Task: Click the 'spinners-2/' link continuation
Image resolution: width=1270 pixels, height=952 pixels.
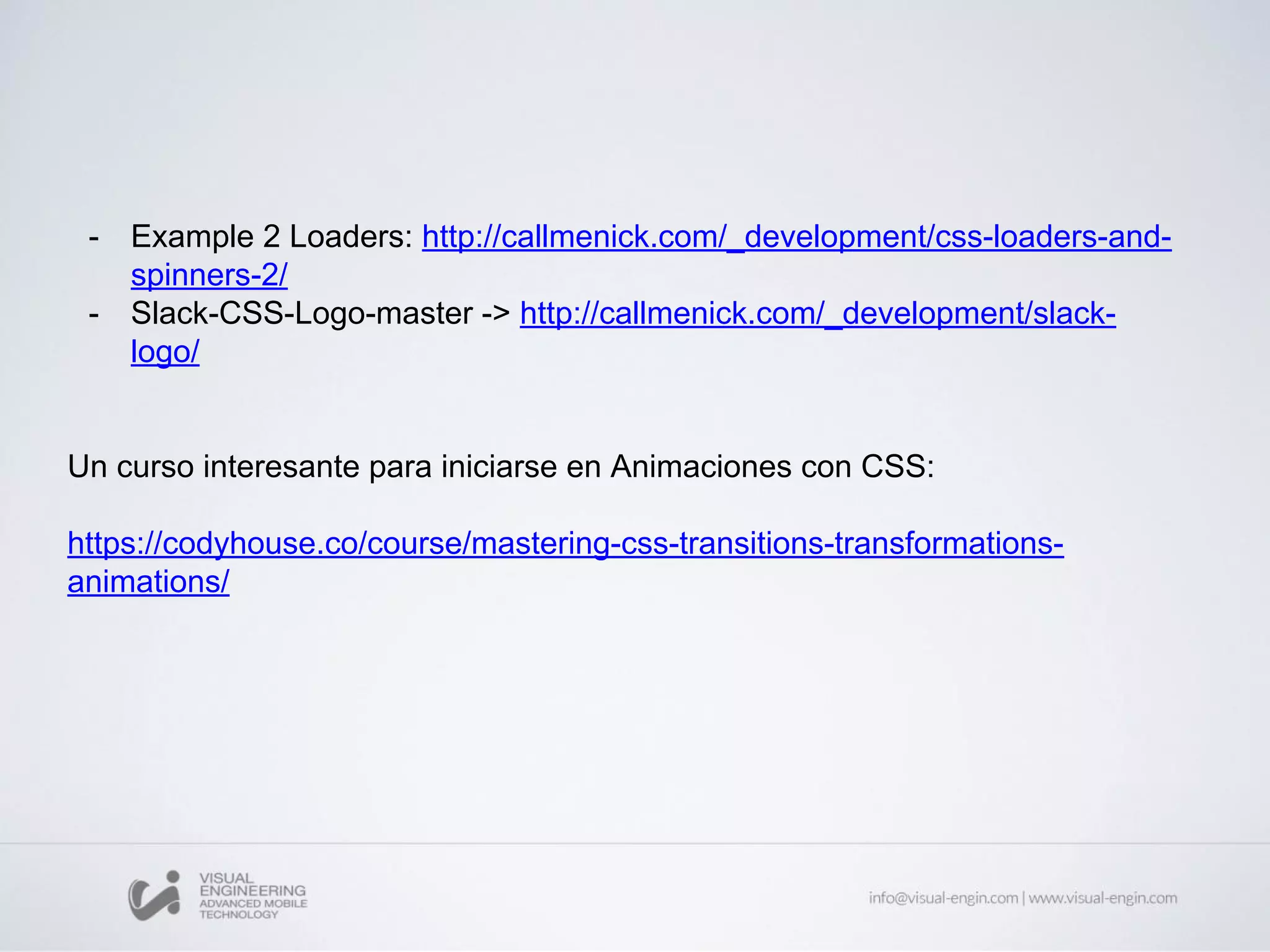Action: pyautogui.click(x=209, y=275)
